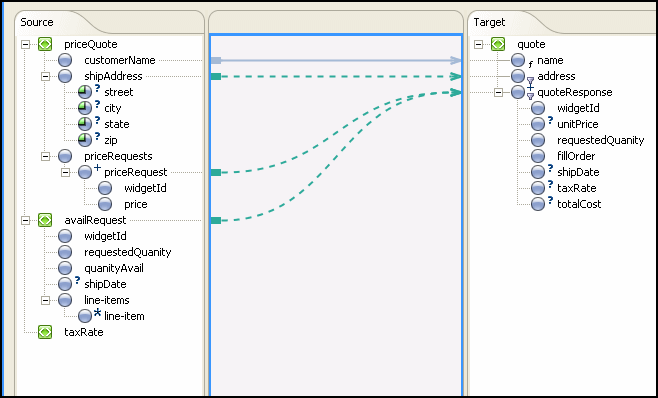The image size is (658, 398).
Task: Click the shipAddress mapping link handle
Action: tap(216, 76)
